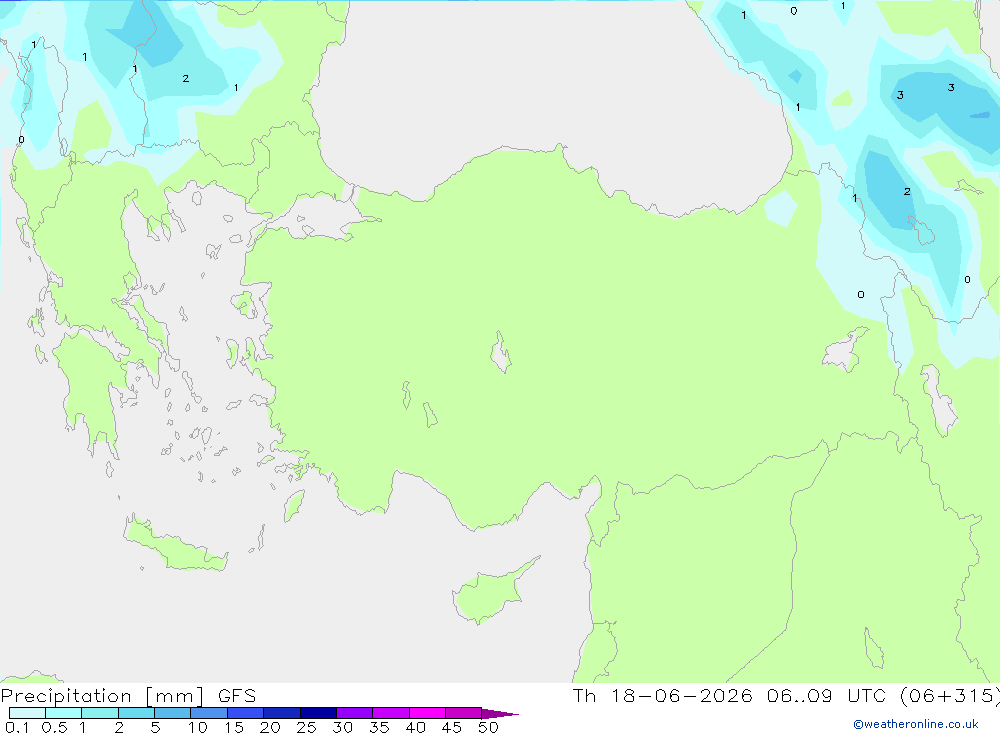This screenshot has width=1000, height=733.
Task: Click the '(06+315)' forecast offset text
Action: coord(950,696)
